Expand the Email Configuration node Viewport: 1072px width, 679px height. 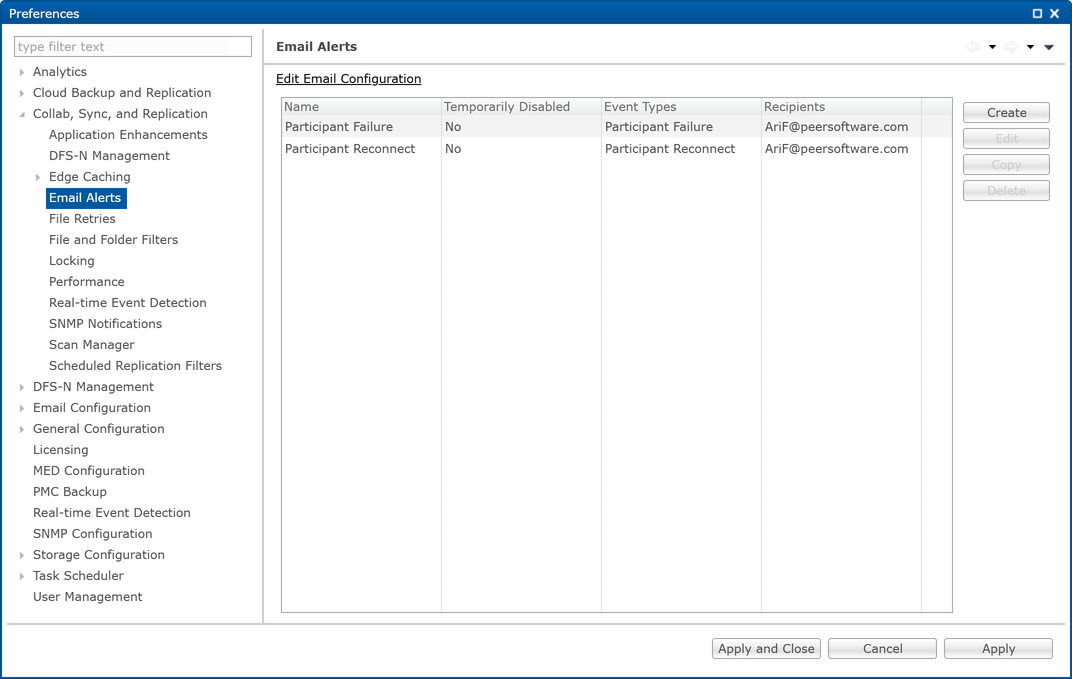pyautogui.click(x=22, y=408)
